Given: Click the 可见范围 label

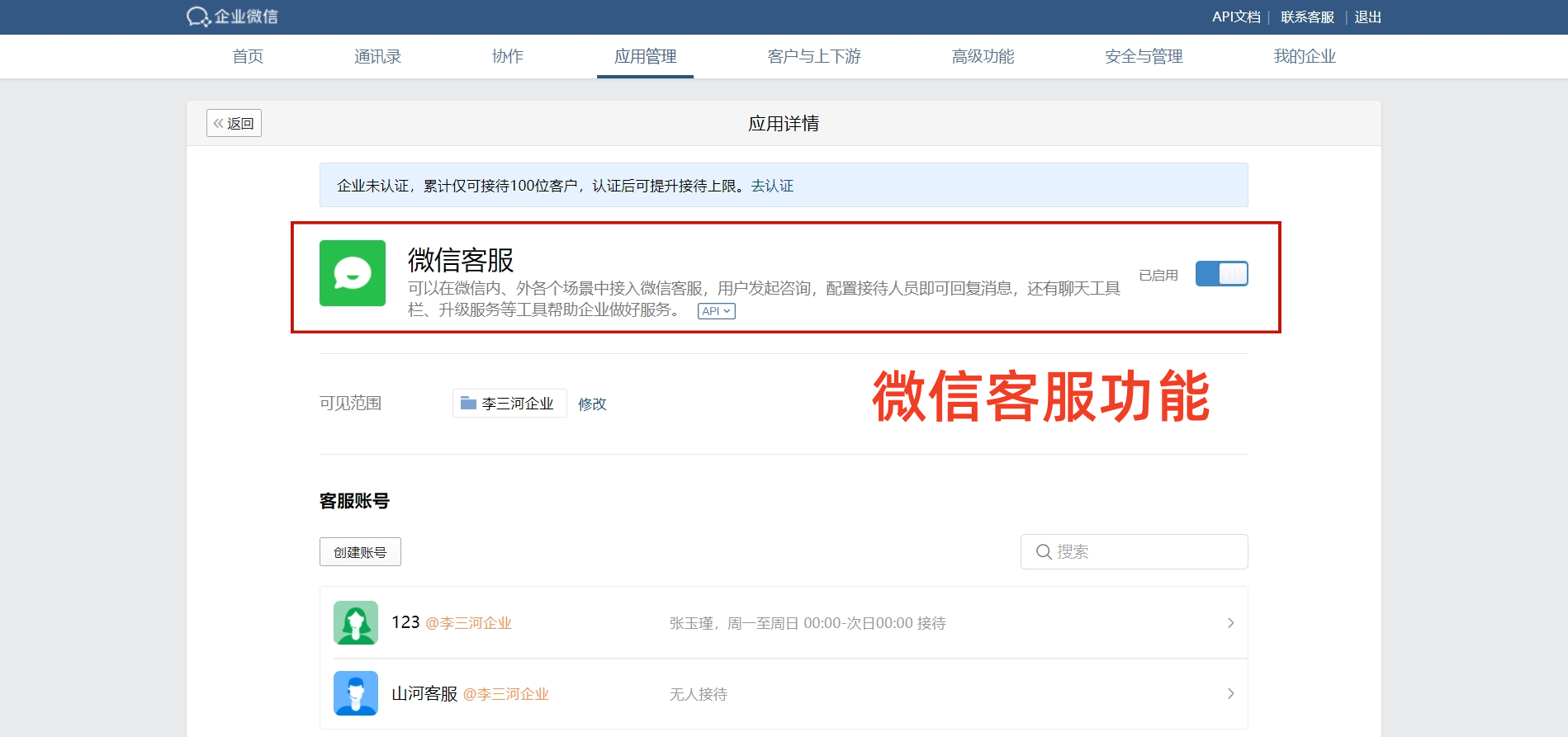Looking at the screenshot, I should tap(350, 403).
